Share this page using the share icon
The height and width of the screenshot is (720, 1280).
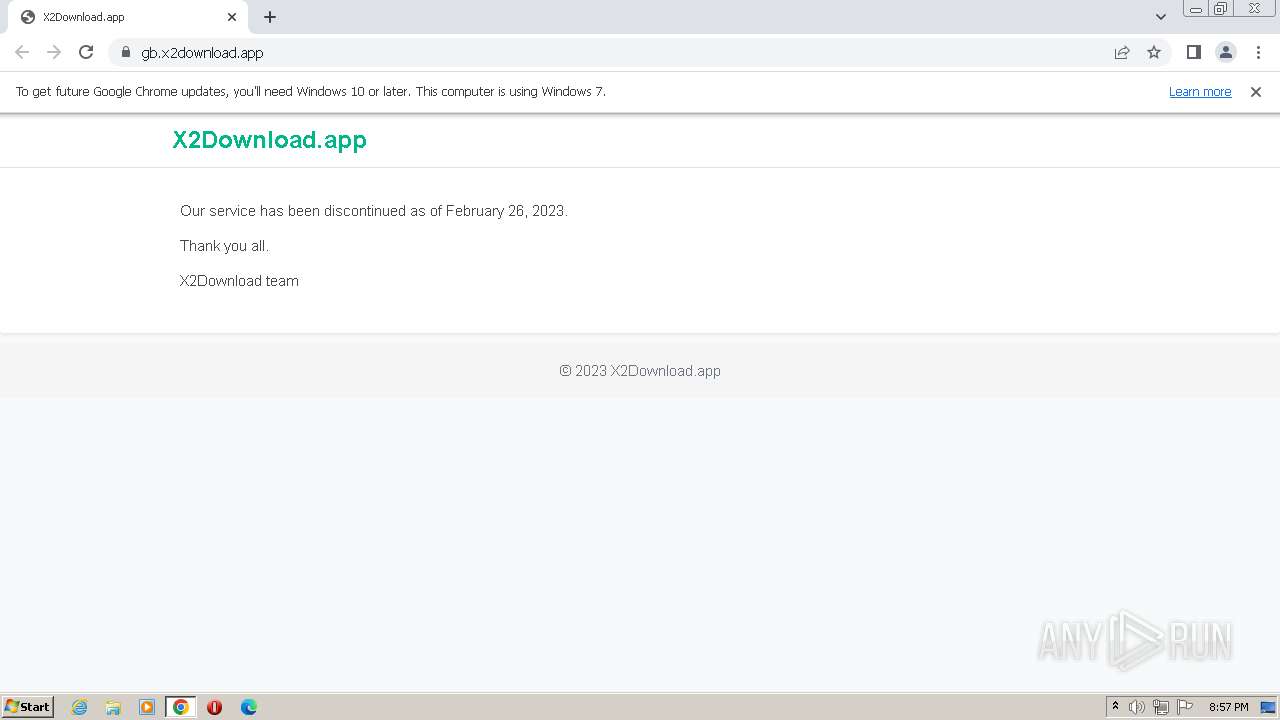(x=1122, y=52)
